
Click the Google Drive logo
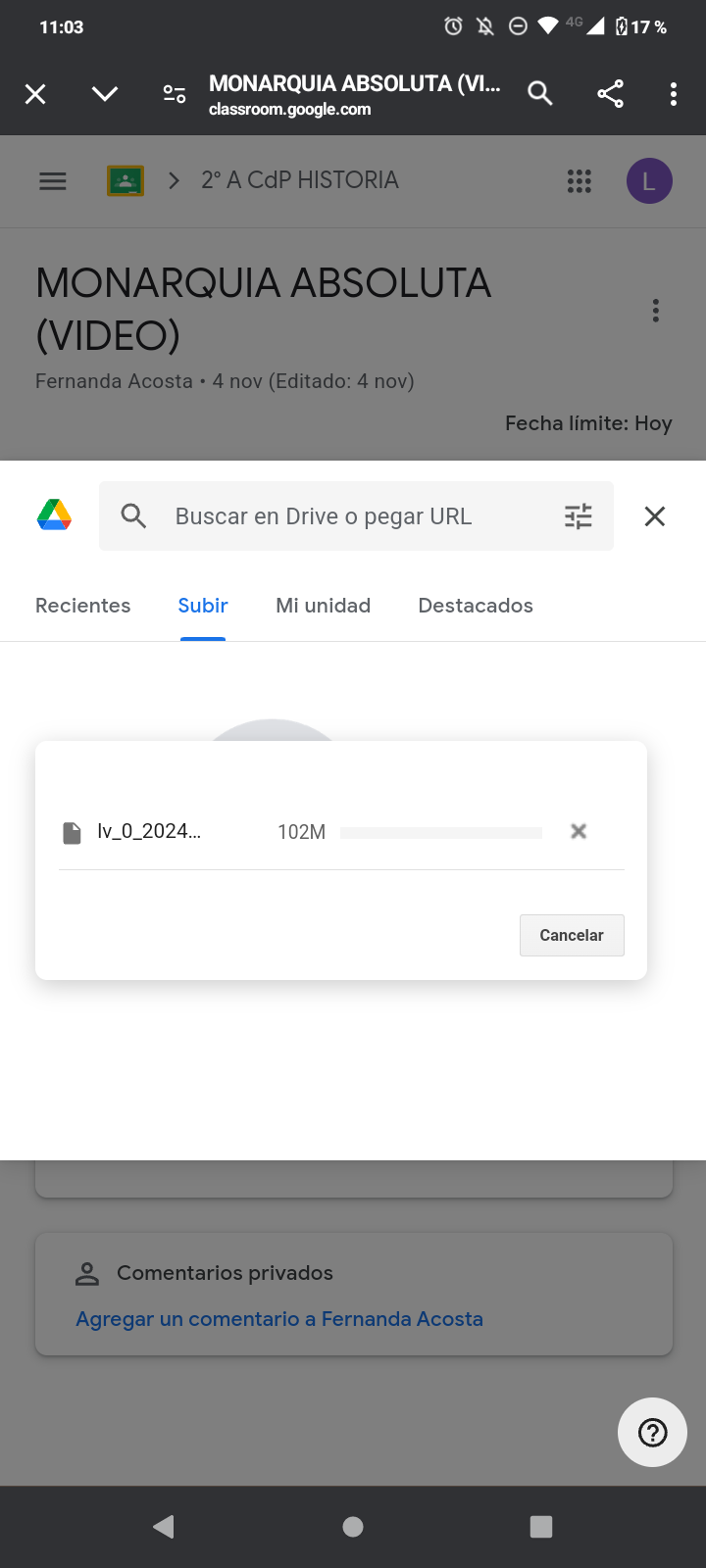click(x=55, y=515)
